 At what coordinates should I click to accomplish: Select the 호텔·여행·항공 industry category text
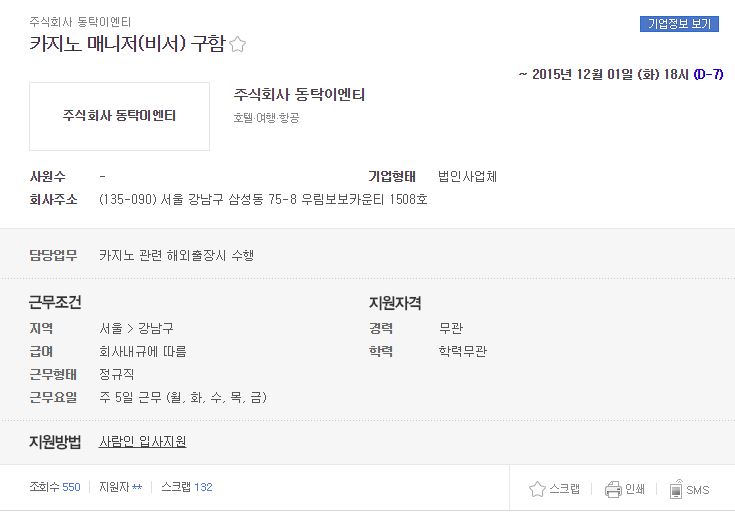[266, 118]
